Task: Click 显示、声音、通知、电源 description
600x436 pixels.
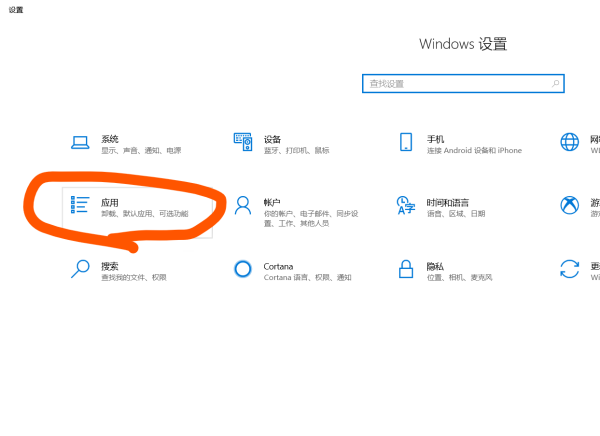Action: click(141, 150)
